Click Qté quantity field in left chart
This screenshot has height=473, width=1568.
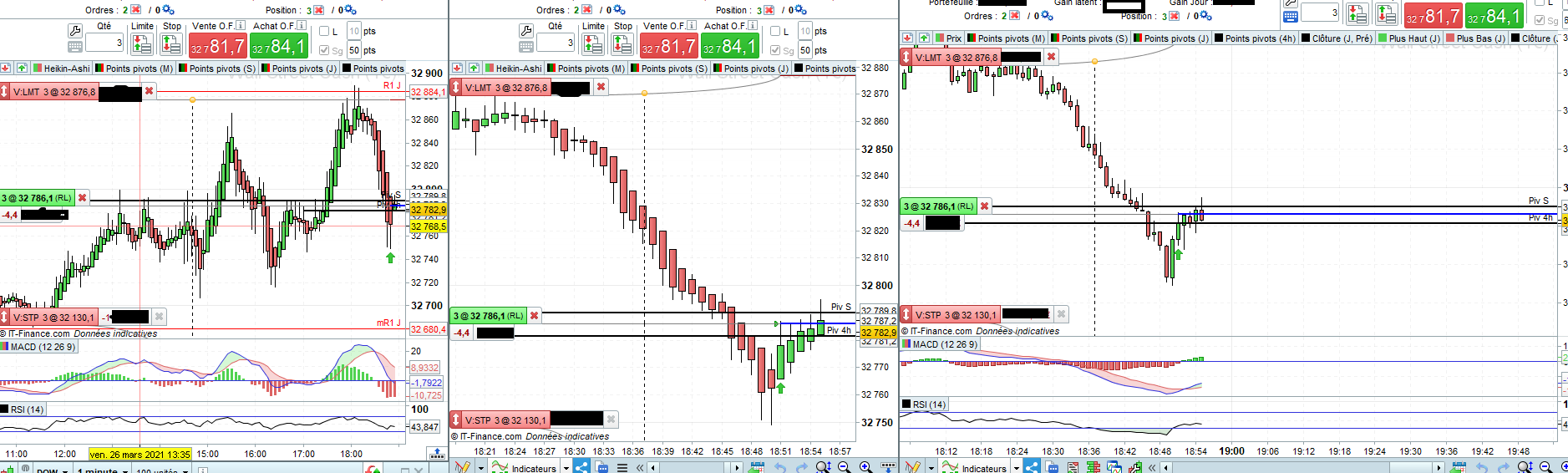pyautogui.click(x=104, y=43)
